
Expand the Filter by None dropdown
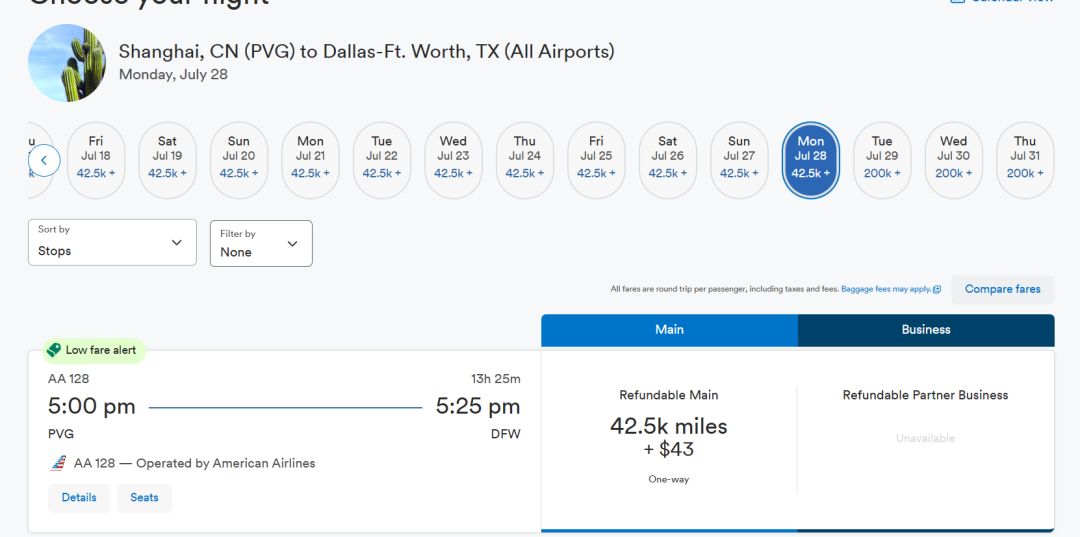coord(261,243)
